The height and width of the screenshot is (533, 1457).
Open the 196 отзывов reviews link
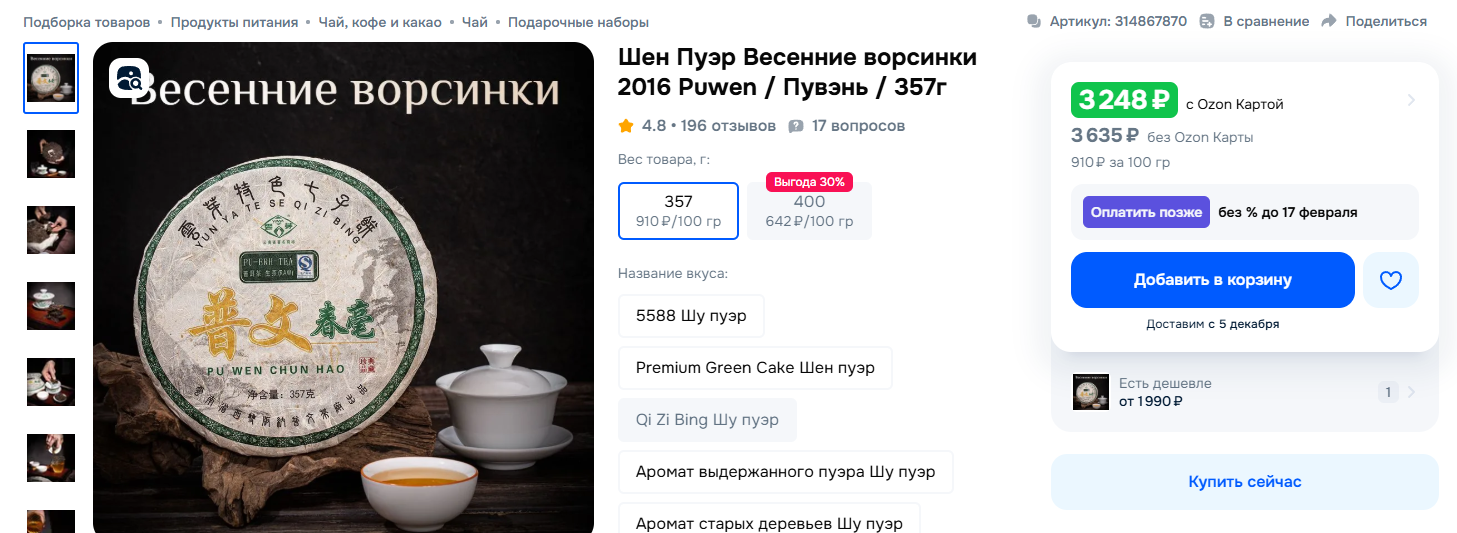(728, 126)
